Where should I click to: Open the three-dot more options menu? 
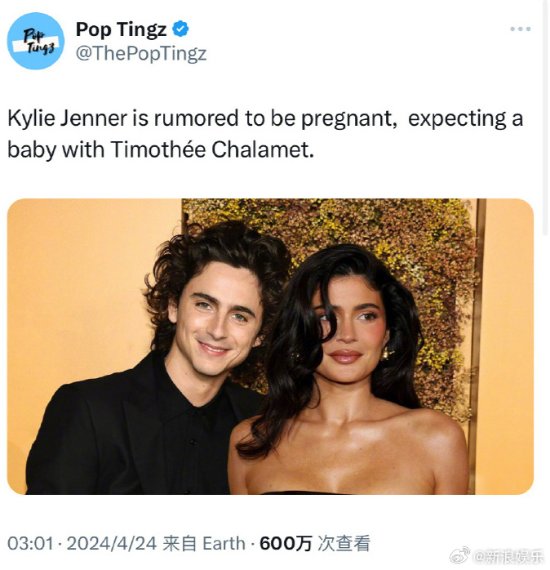520,29
